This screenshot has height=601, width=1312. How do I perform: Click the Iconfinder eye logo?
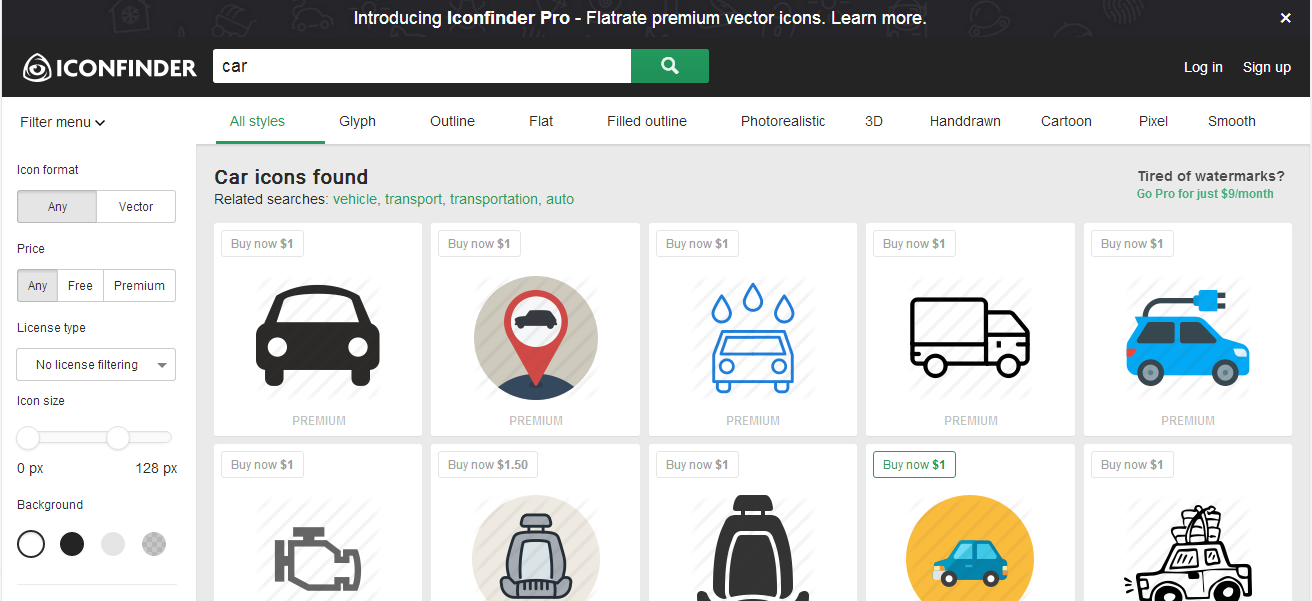tap(37, 68)
